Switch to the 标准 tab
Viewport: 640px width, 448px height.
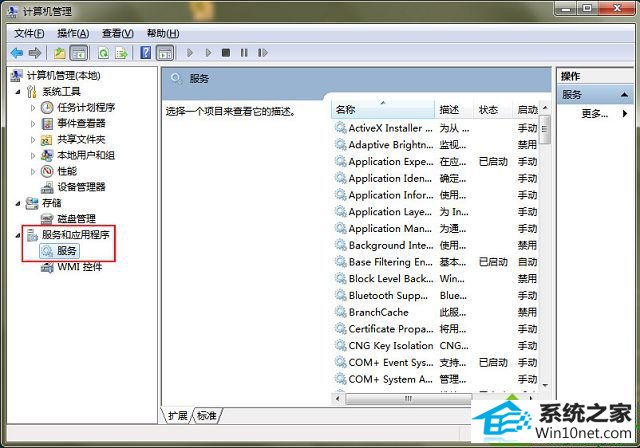(207, 416)
